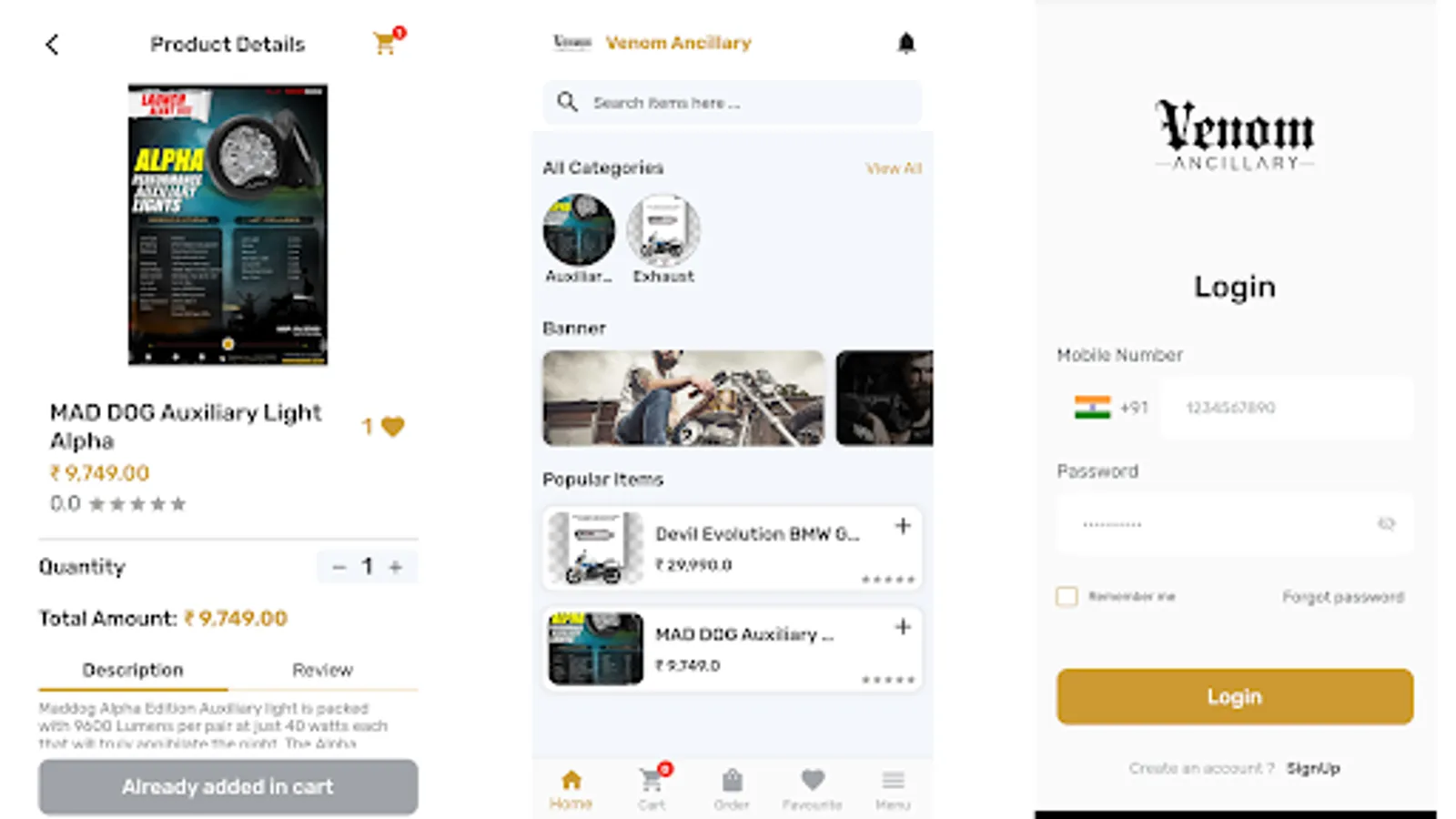Increase quantity with plus stepper
The image size is (1456, 819).
click(396, 567)
